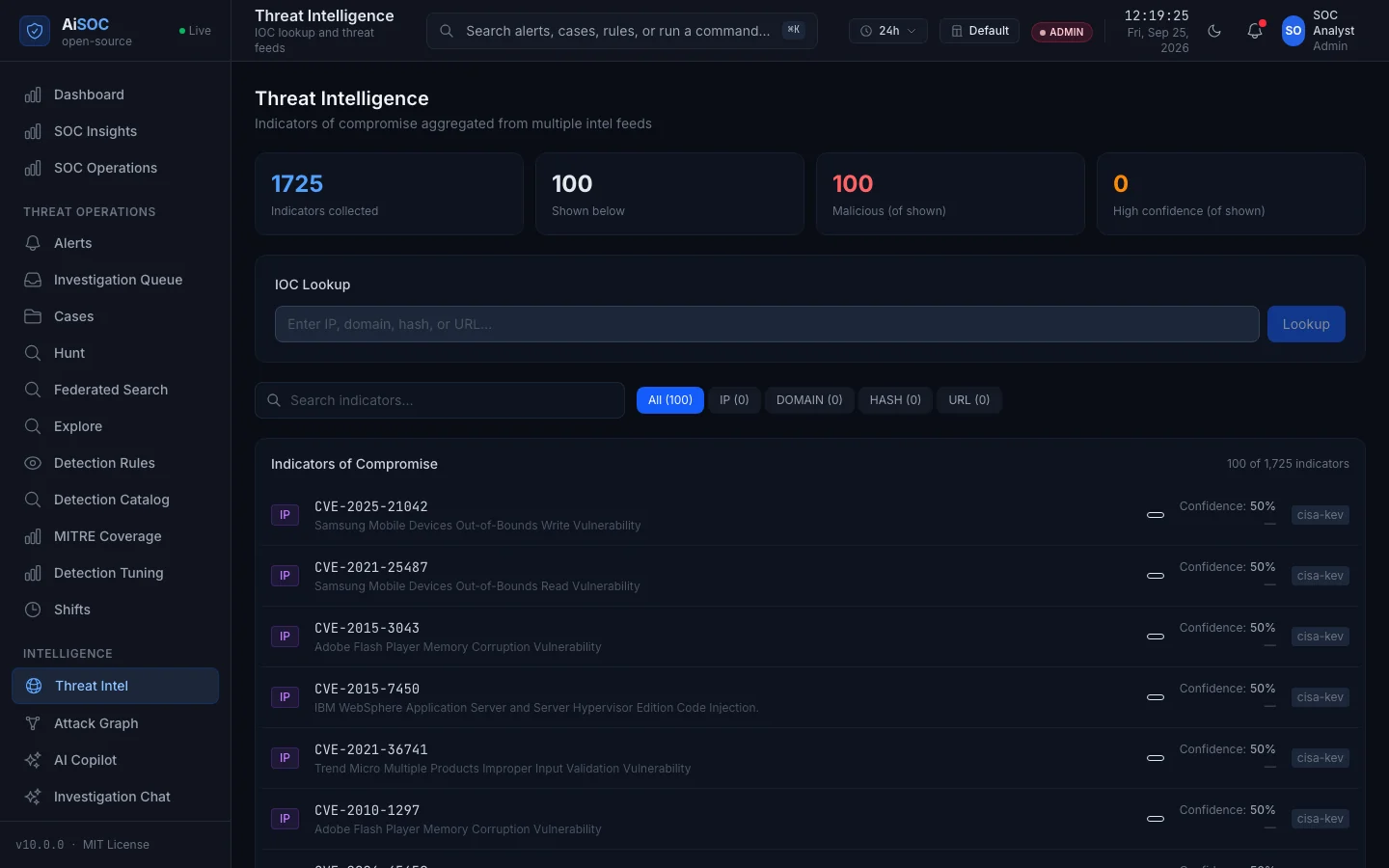This screenshot has height=868, width=1389.
Task: Open Detection Rules with the eye icon
Action: tap(115, 463)
